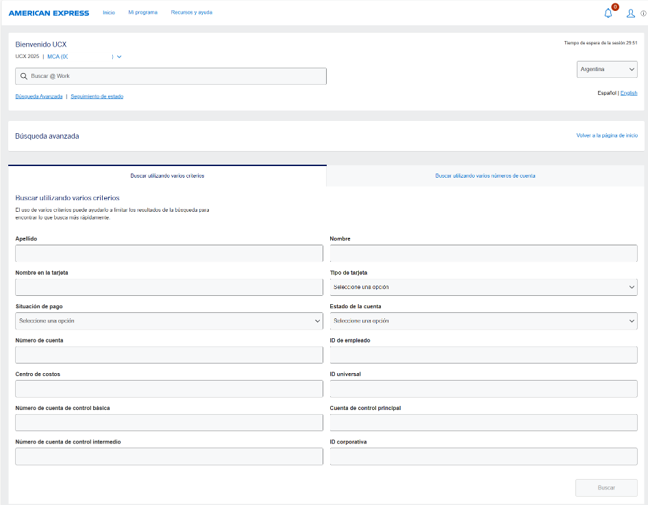Focus the Buscar @ Work search field

pyautogui.click(x=171, y=76)
